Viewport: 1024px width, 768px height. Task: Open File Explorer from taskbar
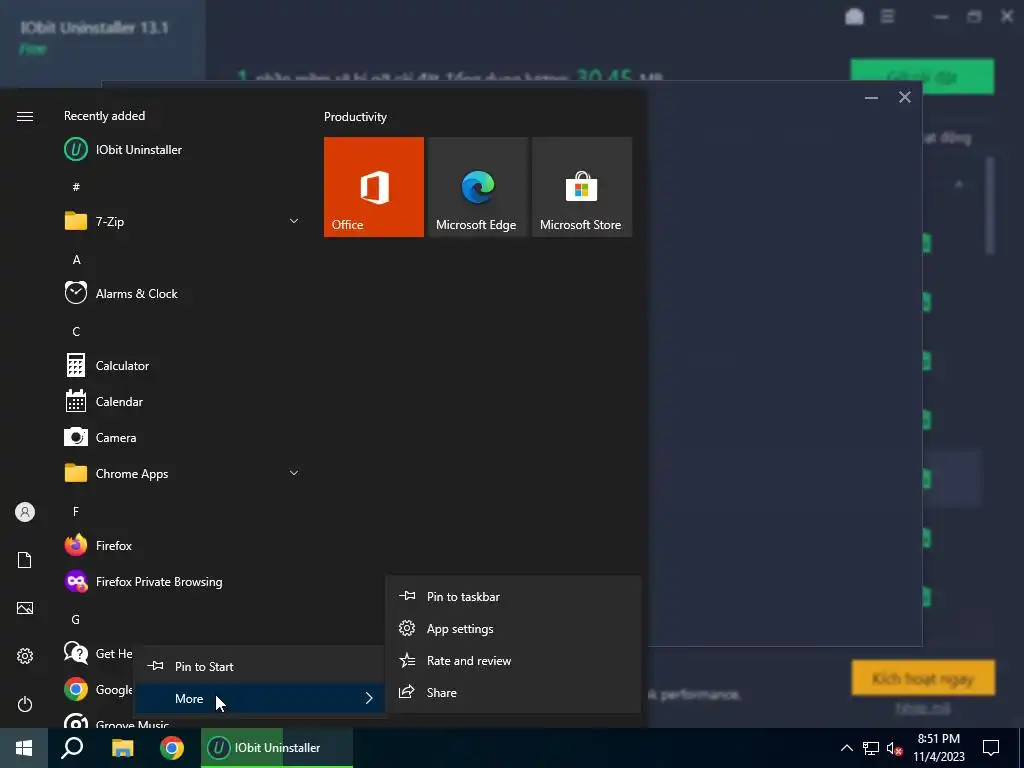click(x=122, y=748)
